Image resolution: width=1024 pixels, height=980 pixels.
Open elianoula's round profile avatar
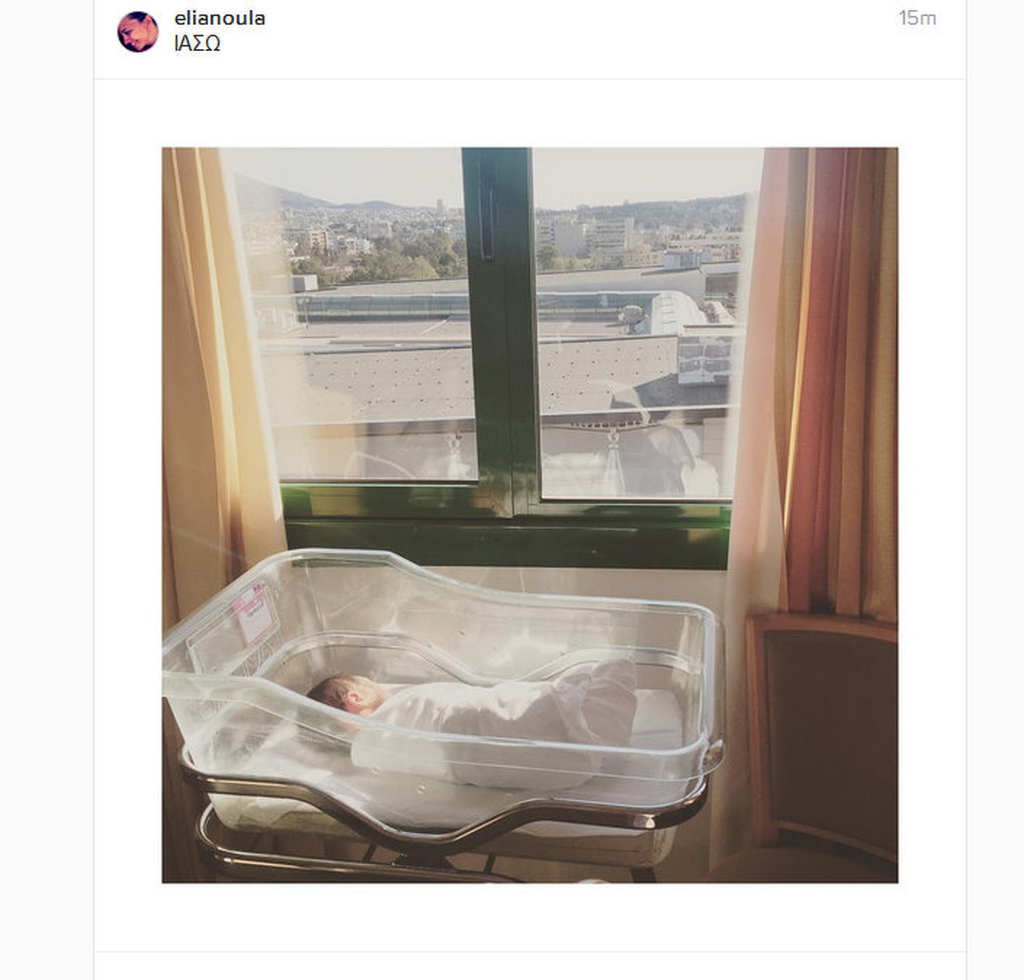[138, 31]
